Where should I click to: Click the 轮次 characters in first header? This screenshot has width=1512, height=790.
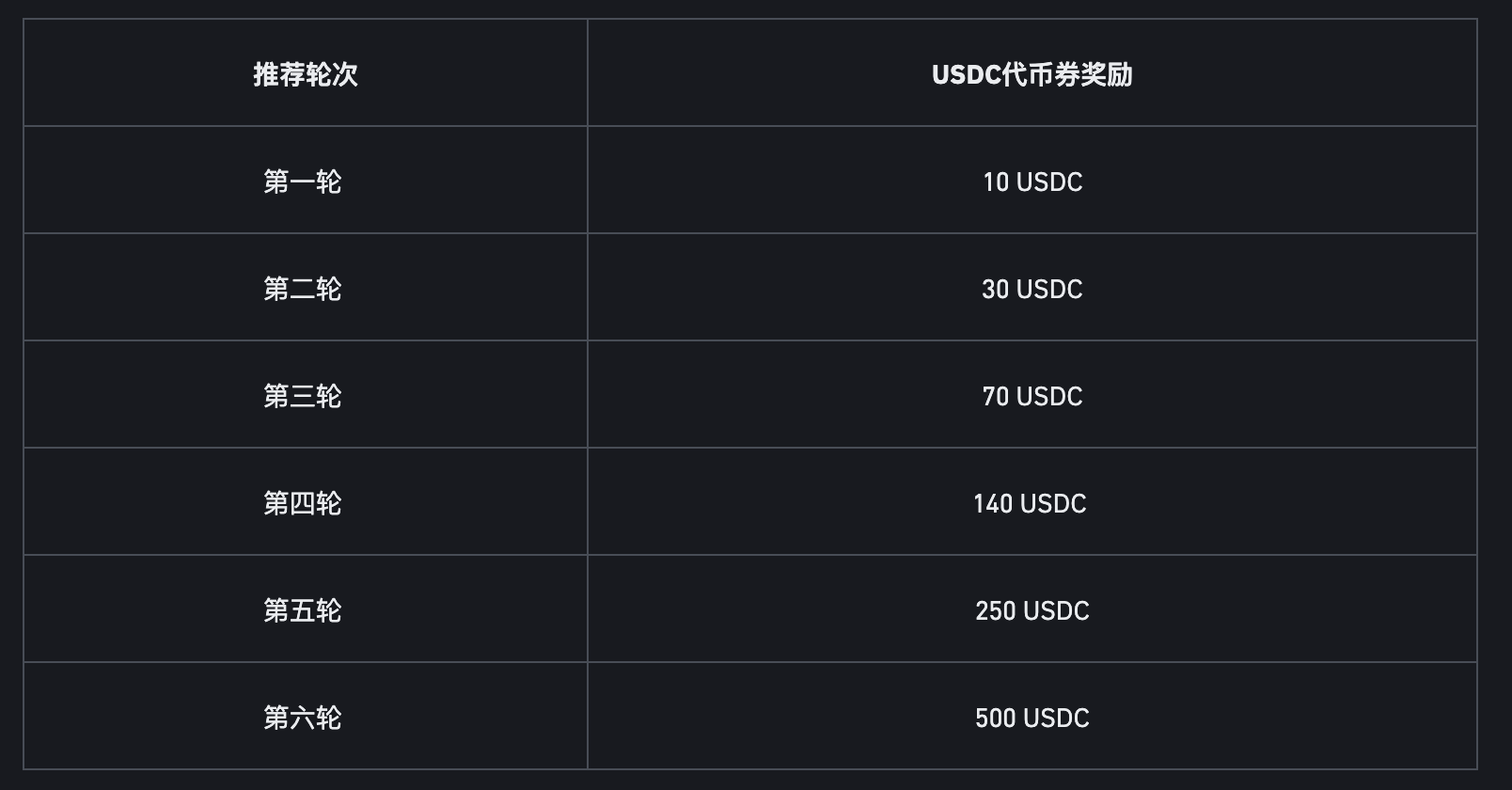(332, 74)
